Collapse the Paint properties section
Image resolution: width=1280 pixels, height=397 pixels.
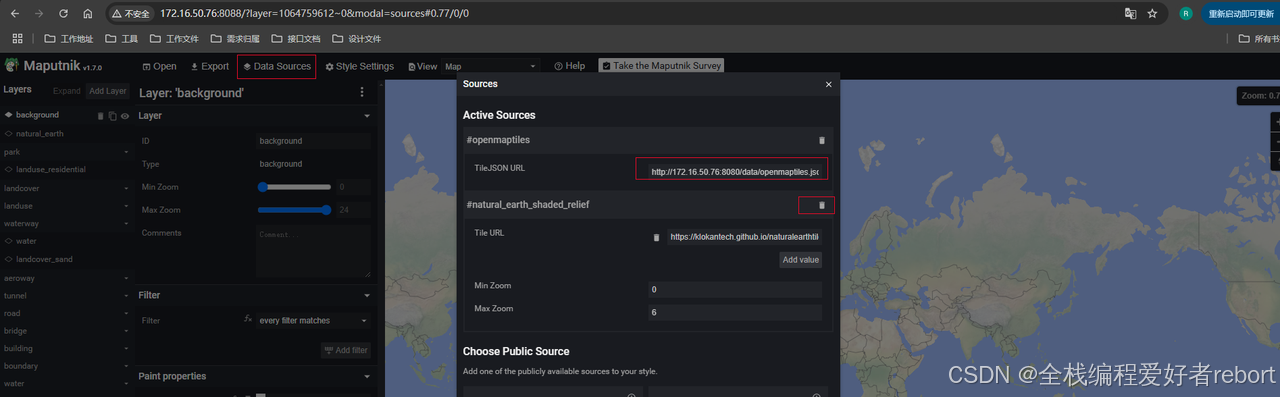click(x=366, y=376)
